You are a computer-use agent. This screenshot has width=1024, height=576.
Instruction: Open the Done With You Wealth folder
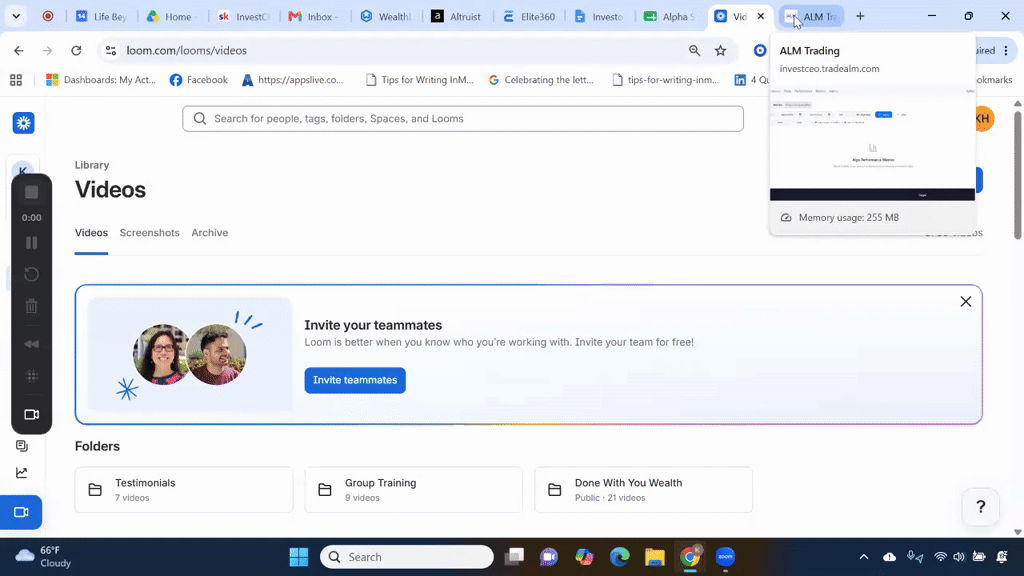pyautogui.click(x=643, y=490)
